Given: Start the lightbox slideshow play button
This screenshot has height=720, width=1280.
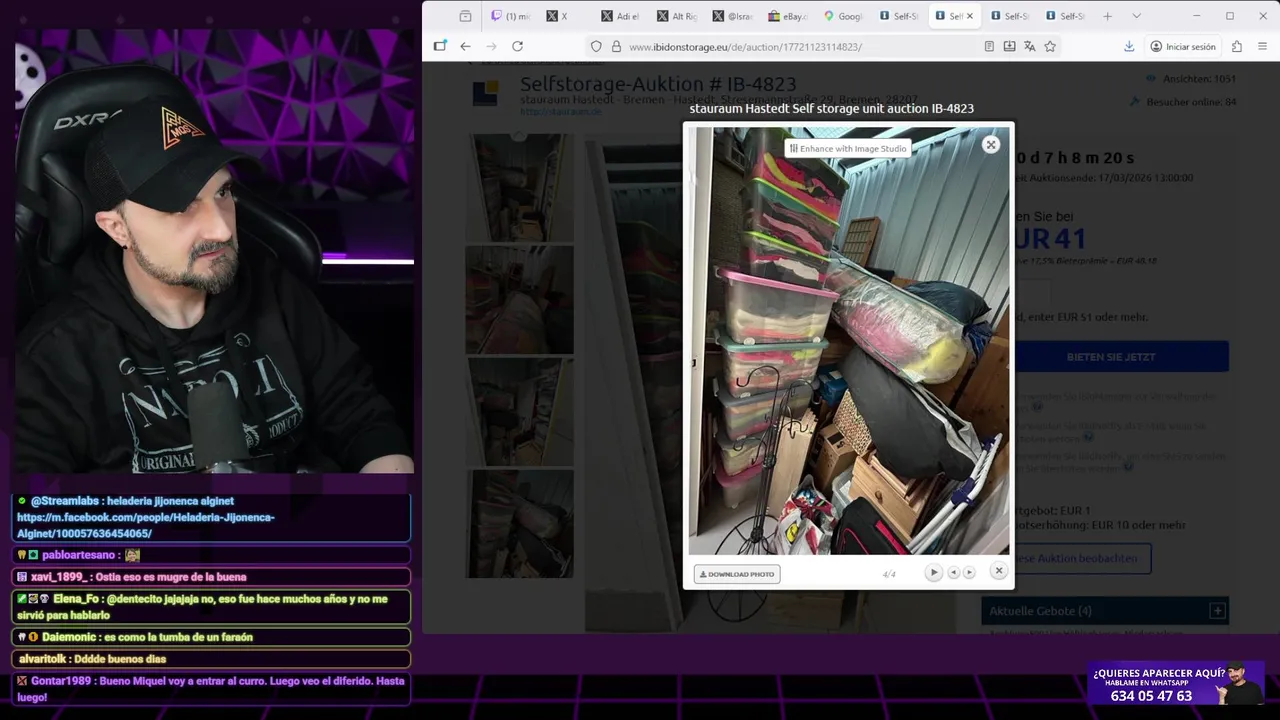Looking at the screenshot, I should (933, 573).
